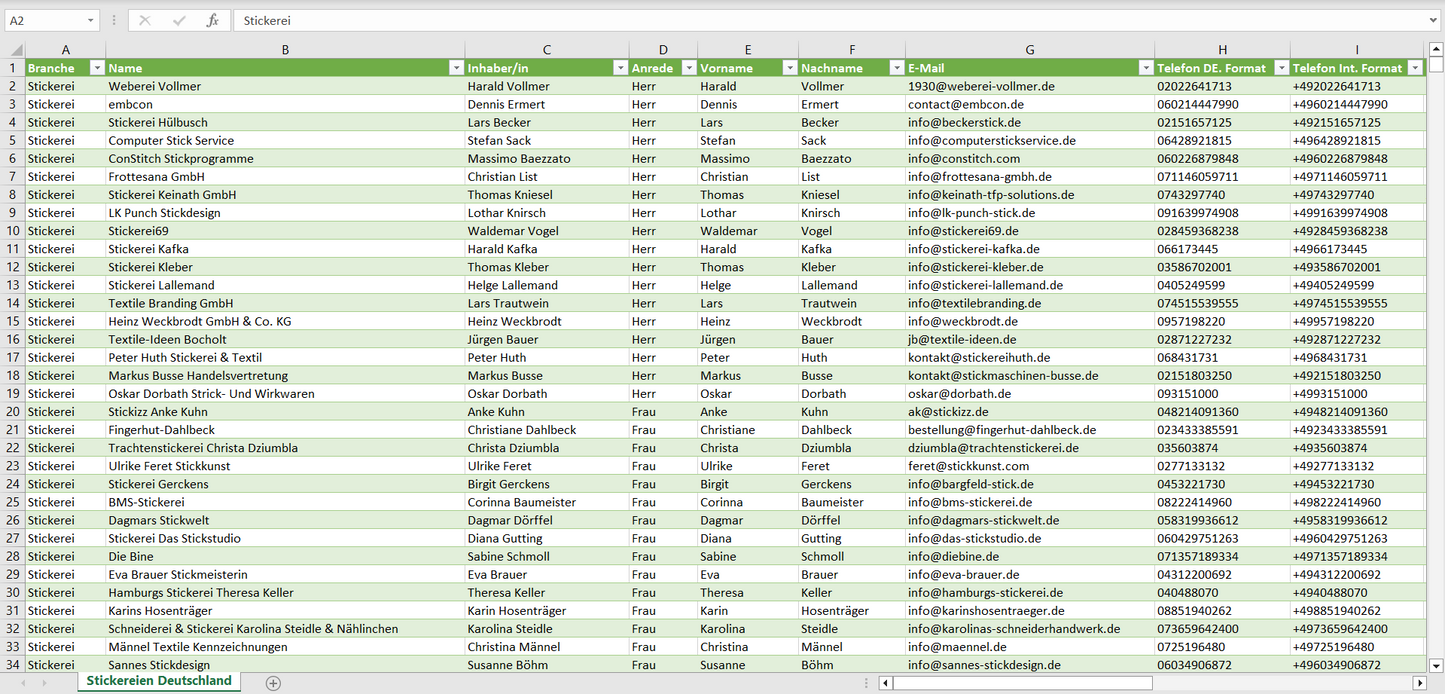Click in the formula bar text field
1445x694 pixels.
pyautogui.click(x=800, y=20)
